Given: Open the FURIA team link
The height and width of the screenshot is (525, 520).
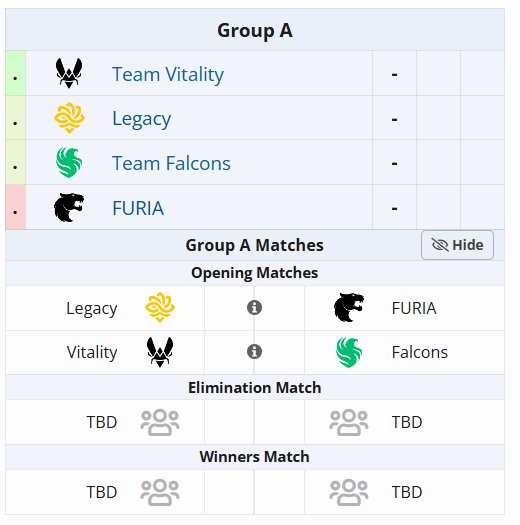Looking at the screenshot, I should (x=138, y=208).
